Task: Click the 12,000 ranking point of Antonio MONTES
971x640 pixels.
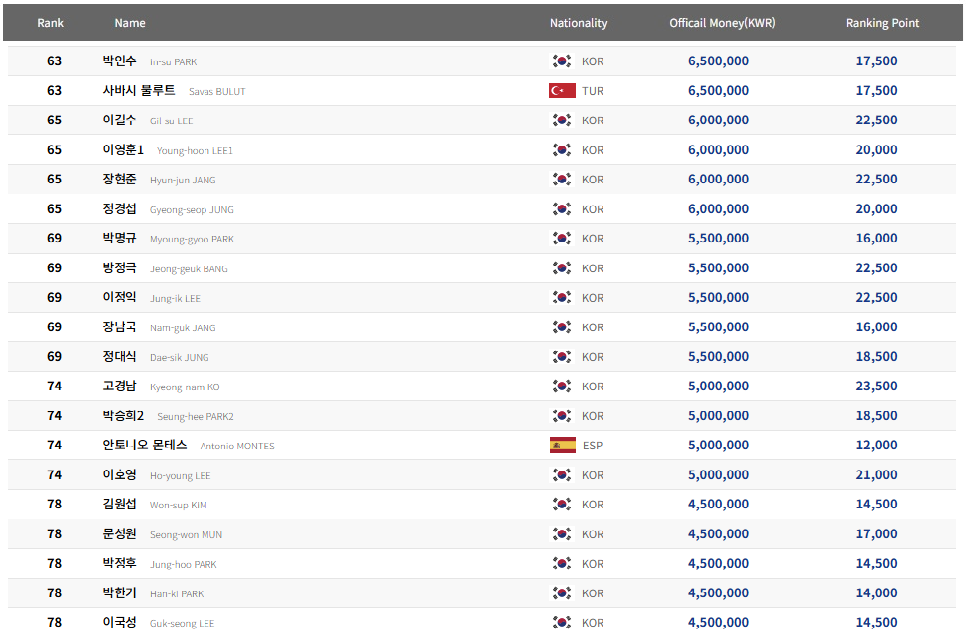Action: tap(876, 445)
